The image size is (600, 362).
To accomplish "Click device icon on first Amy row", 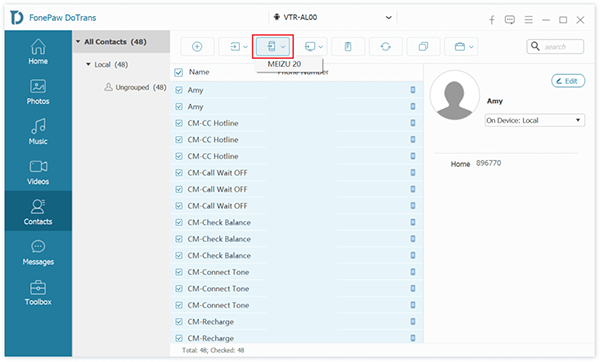I will point(413,90).
